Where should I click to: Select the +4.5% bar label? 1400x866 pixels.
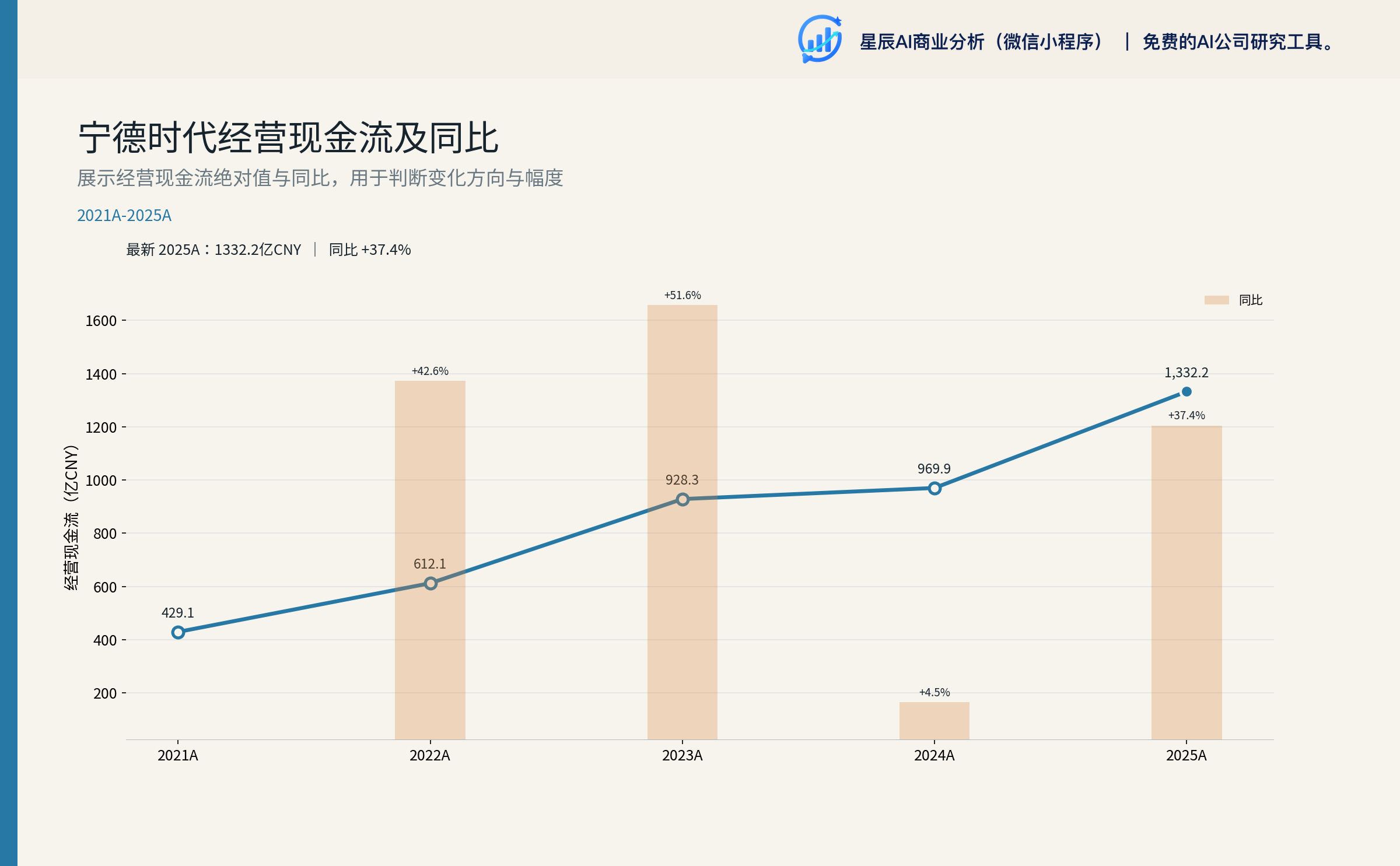tap(935, 692)
